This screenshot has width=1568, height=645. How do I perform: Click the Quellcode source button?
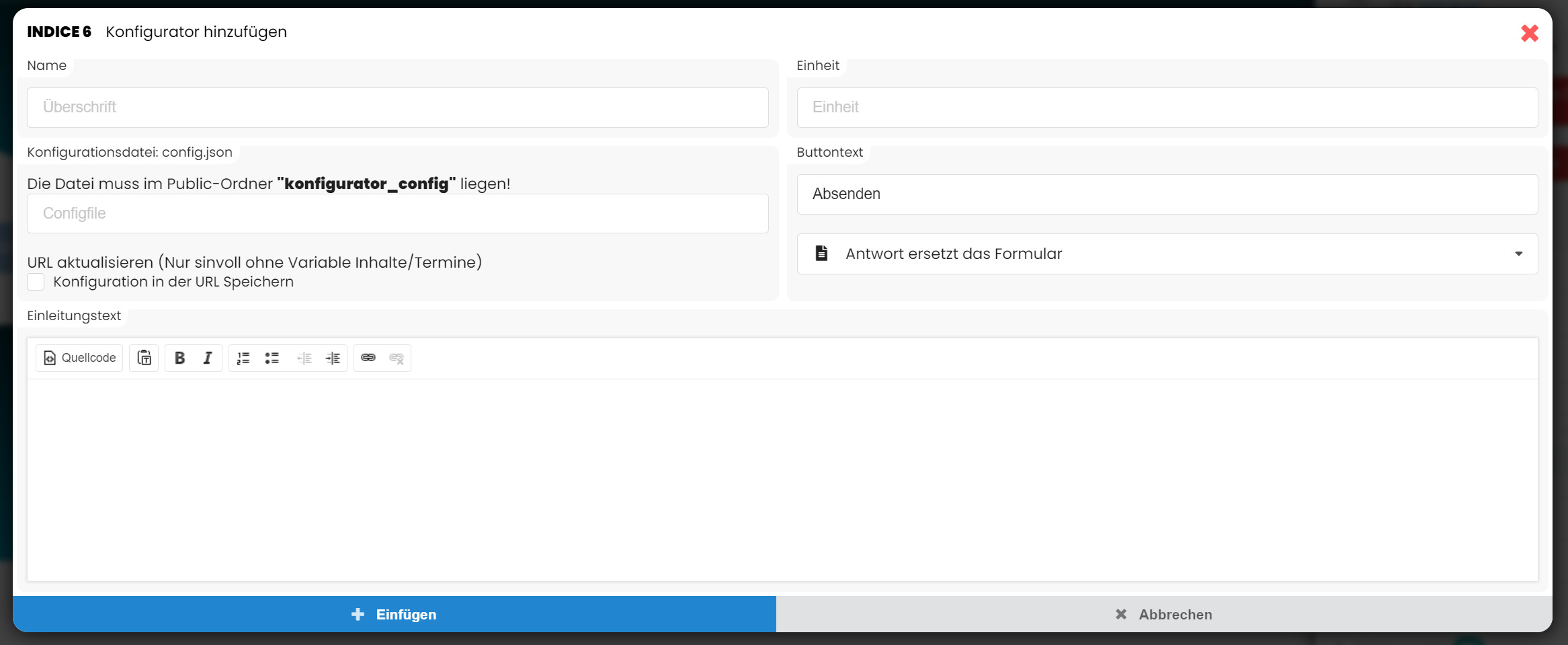(x=79, y=358)
